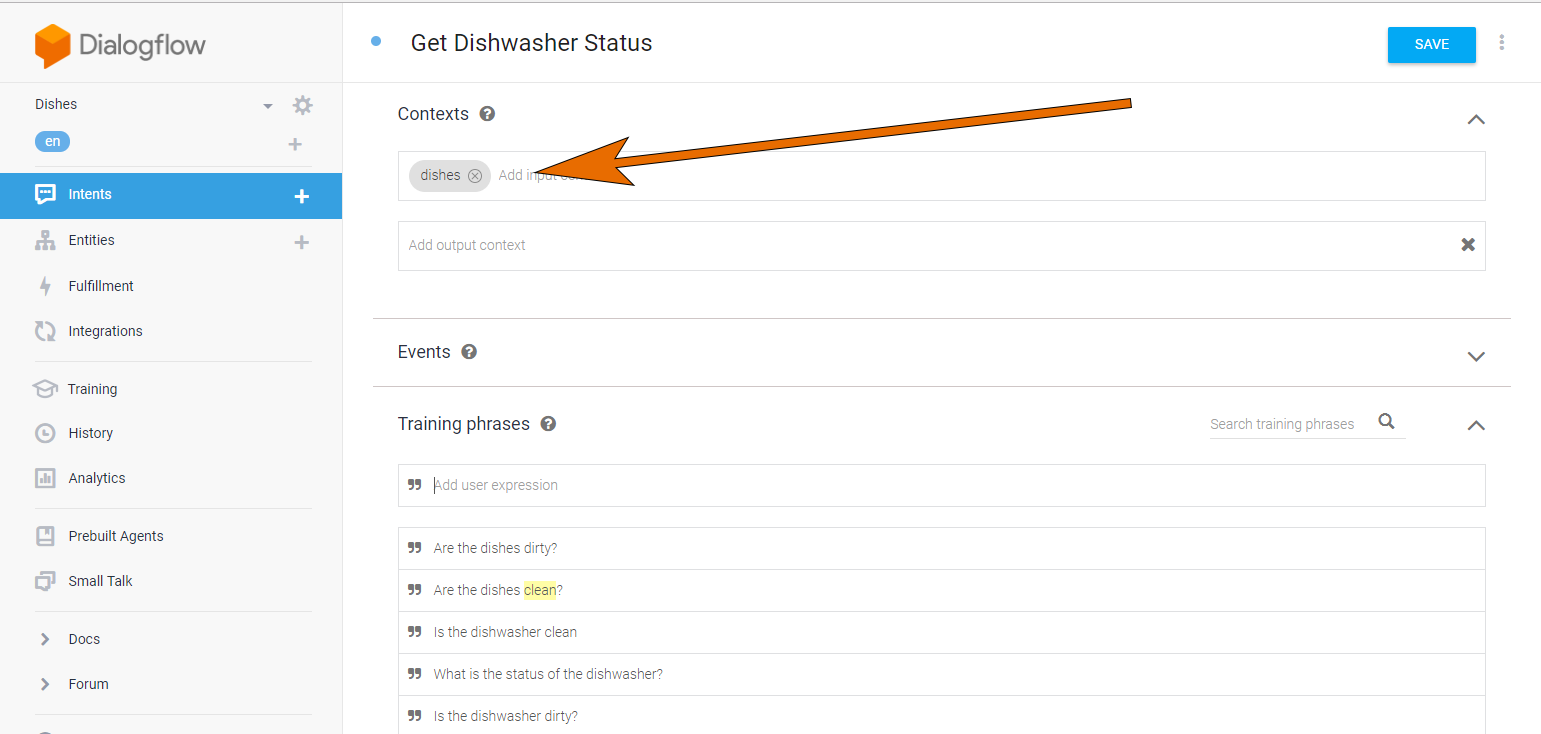Add a new language with plus icon

(x=295, y=144)
